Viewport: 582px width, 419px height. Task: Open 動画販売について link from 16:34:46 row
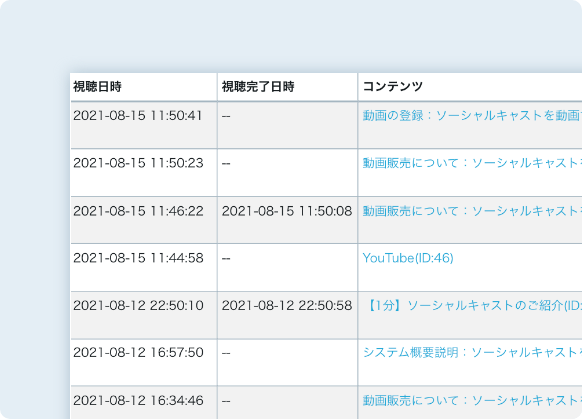click(x=472, y=400)
